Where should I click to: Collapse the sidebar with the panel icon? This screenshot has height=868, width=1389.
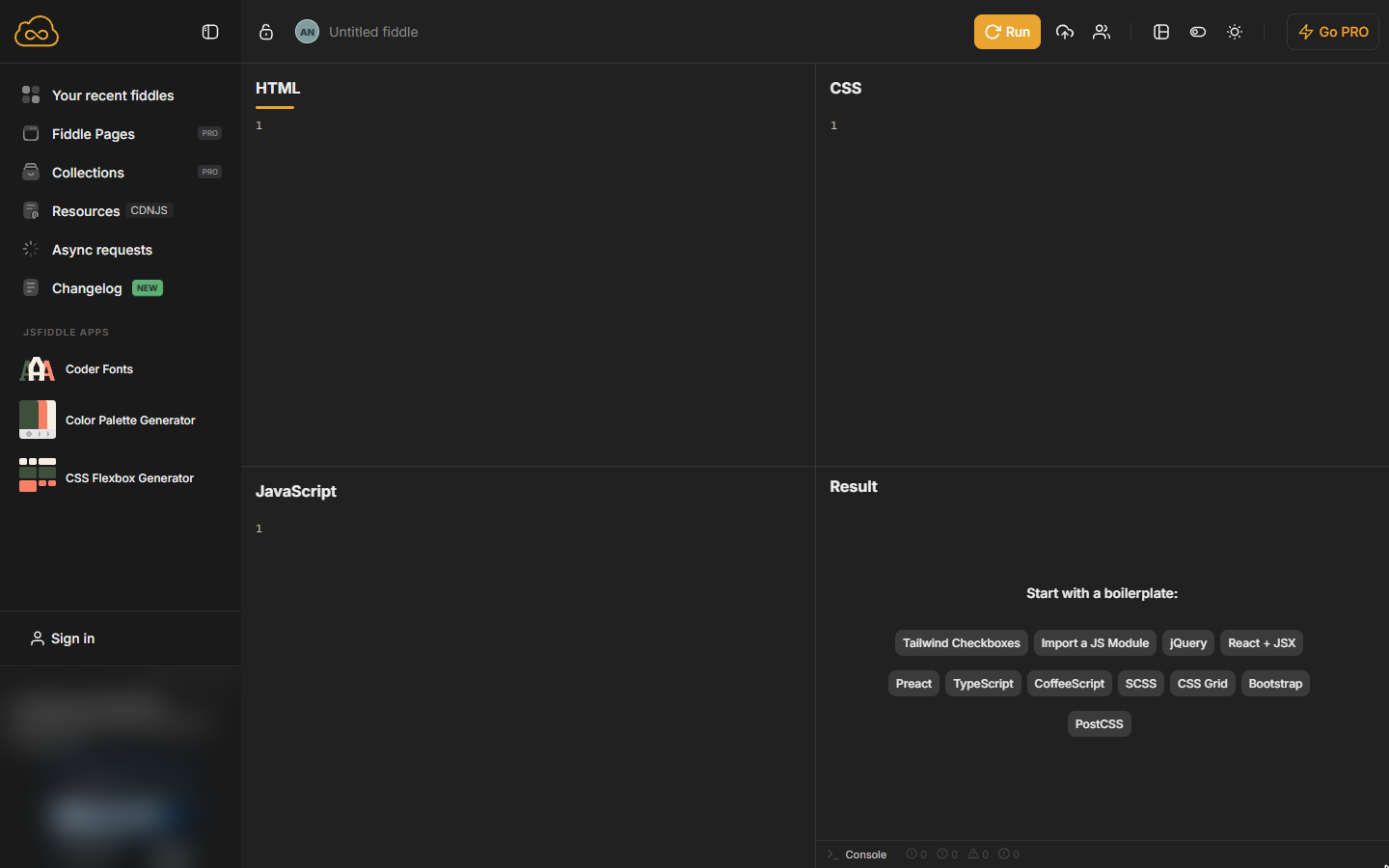[x=210, y=32]
